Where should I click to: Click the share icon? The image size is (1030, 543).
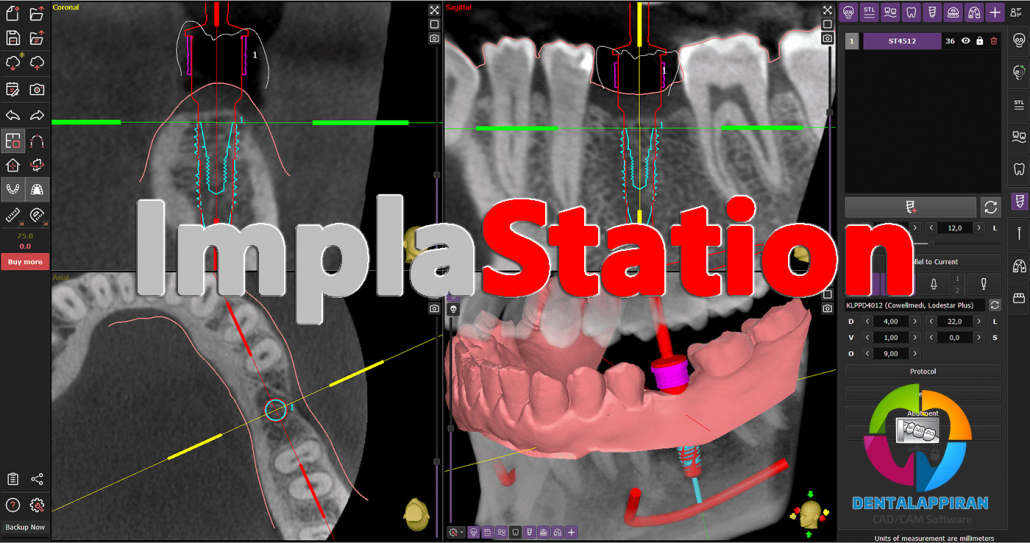[x=37, y=479]
